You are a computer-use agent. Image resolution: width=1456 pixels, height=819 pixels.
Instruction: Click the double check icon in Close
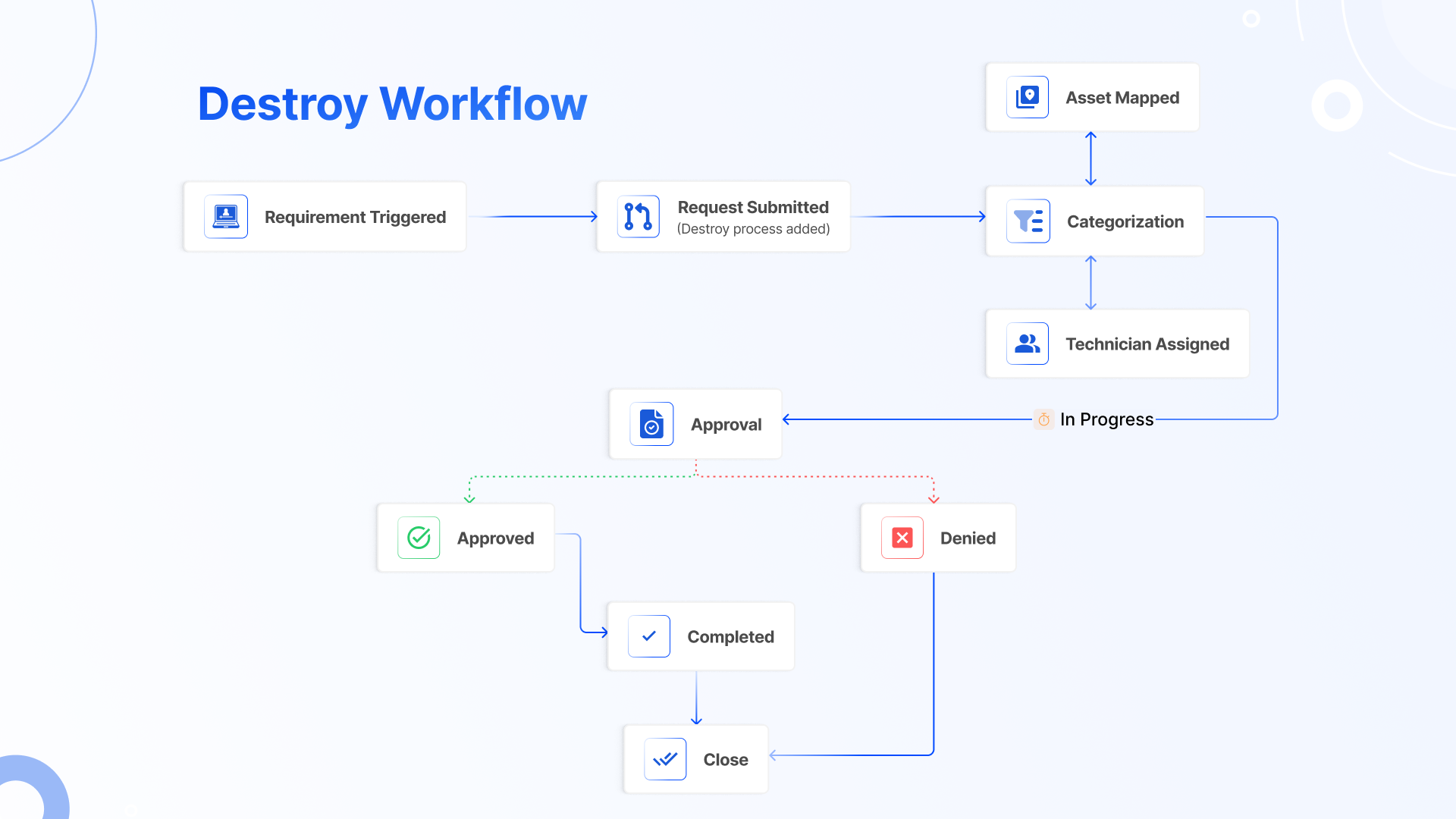pos(665,759)
